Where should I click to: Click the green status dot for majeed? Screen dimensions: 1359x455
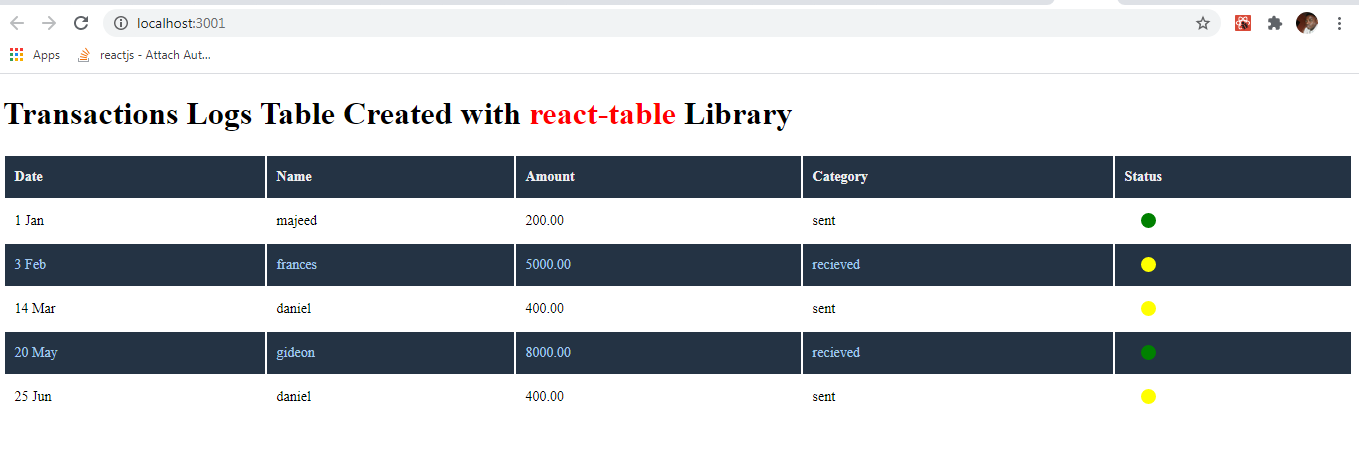[x=1148, y=221]
